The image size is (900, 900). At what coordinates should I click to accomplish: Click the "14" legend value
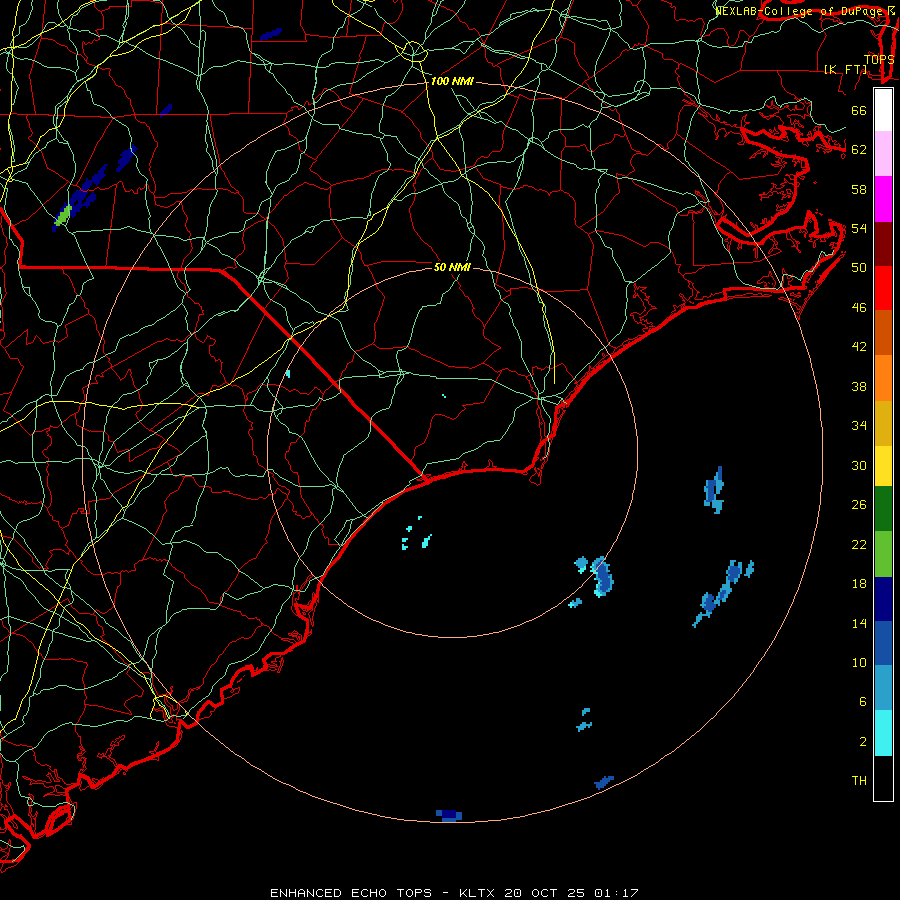tap(859, 623)
